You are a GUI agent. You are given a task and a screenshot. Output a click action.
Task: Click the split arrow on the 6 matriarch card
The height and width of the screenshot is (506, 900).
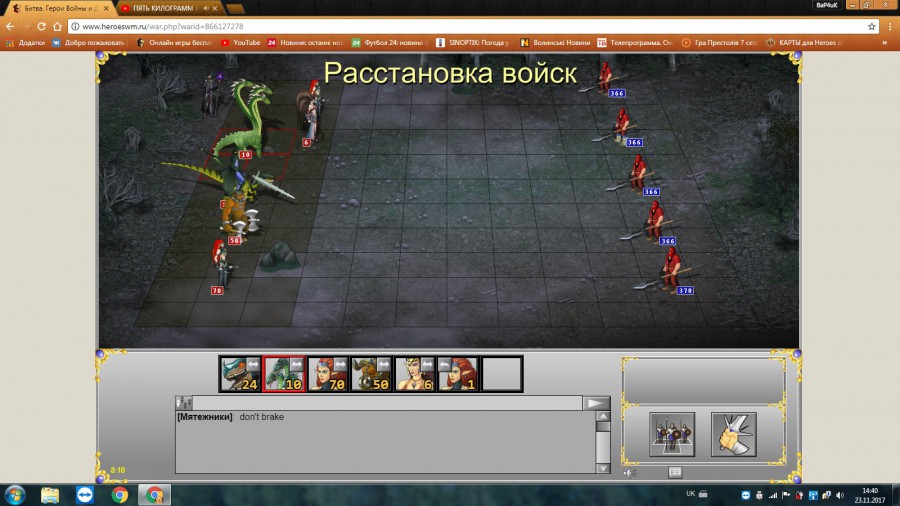[x=428, y=364]
